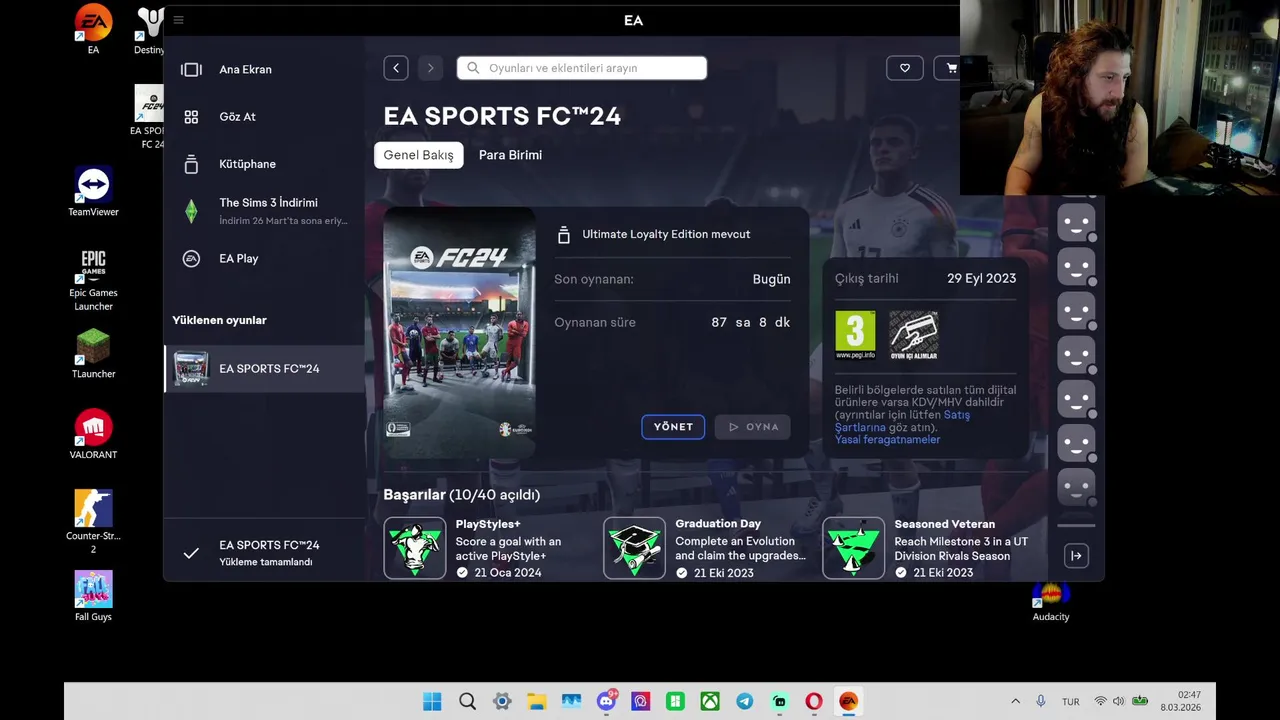The image size is (1280, 720).
Task: Open the Windows Start menu
Action: 432,702
